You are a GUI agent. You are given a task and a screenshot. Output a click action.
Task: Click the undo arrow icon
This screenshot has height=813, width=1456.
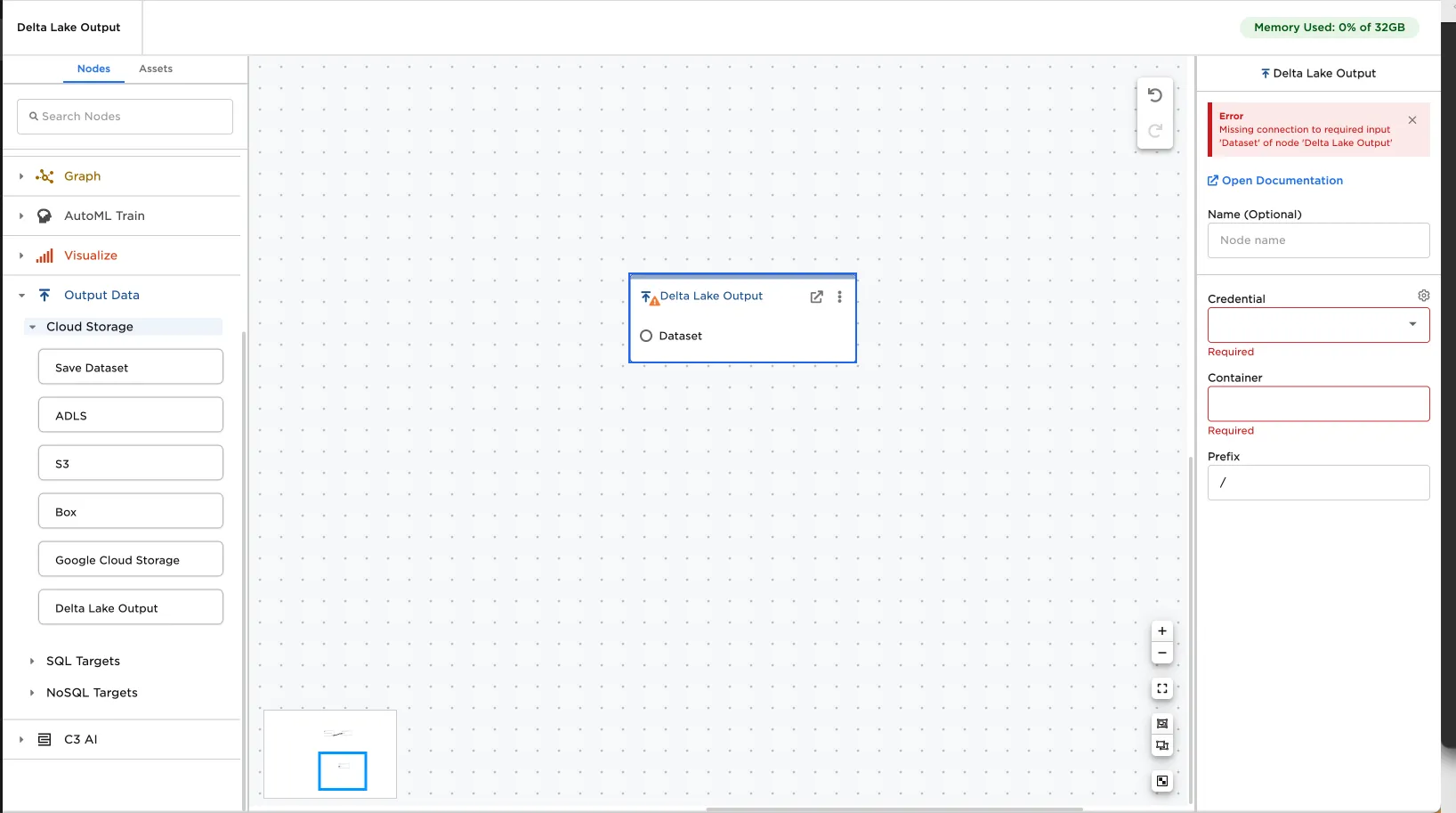point(1154,94)
